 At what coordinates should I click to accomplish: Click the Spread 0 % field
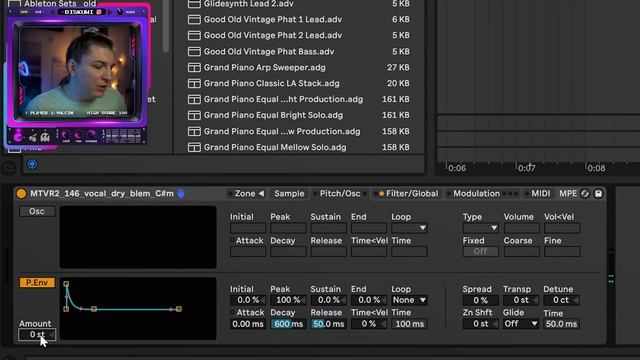480,300
